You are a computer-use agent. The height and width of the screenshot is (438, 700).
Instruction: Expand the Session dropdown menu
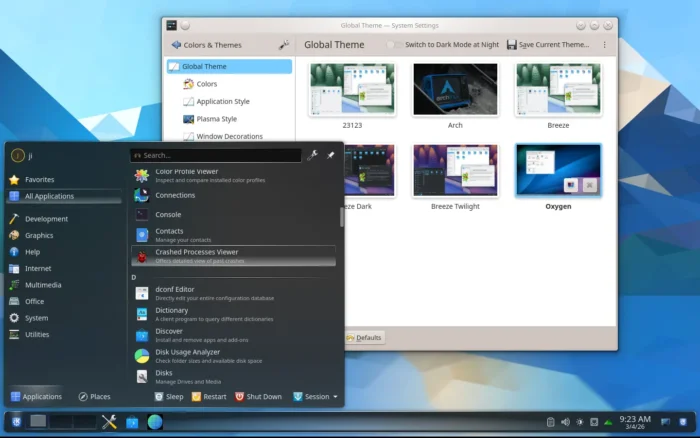(x=315, y=397)
